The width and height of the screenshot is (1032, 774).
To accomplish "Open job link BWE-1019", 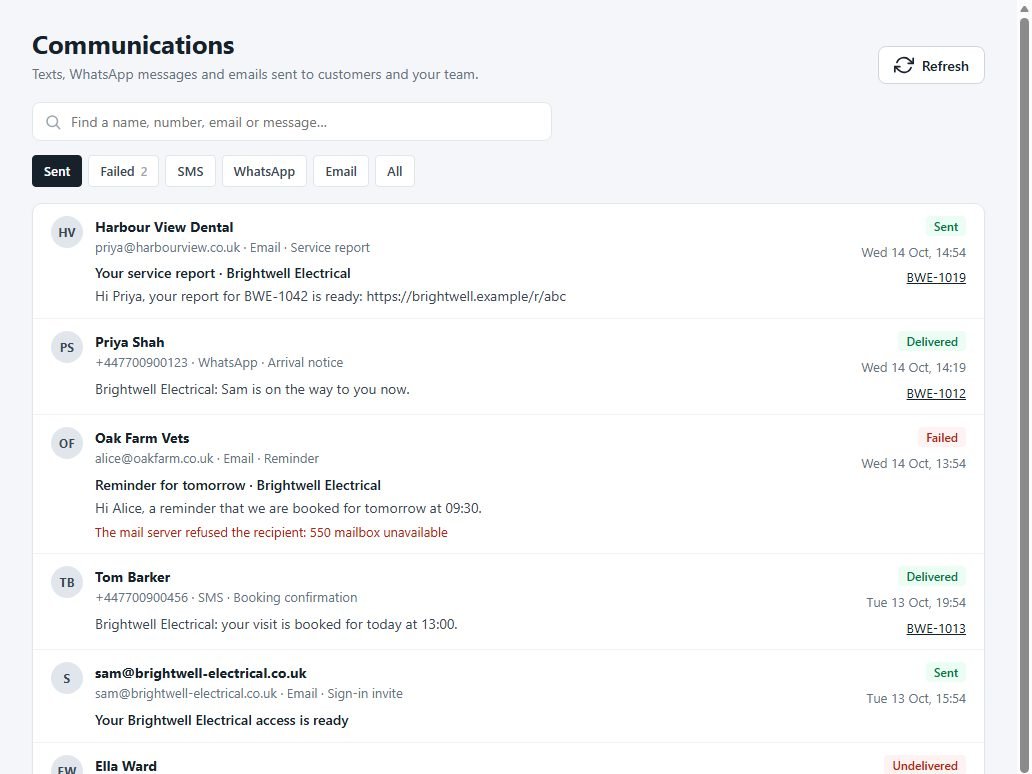I will [936, 278].
